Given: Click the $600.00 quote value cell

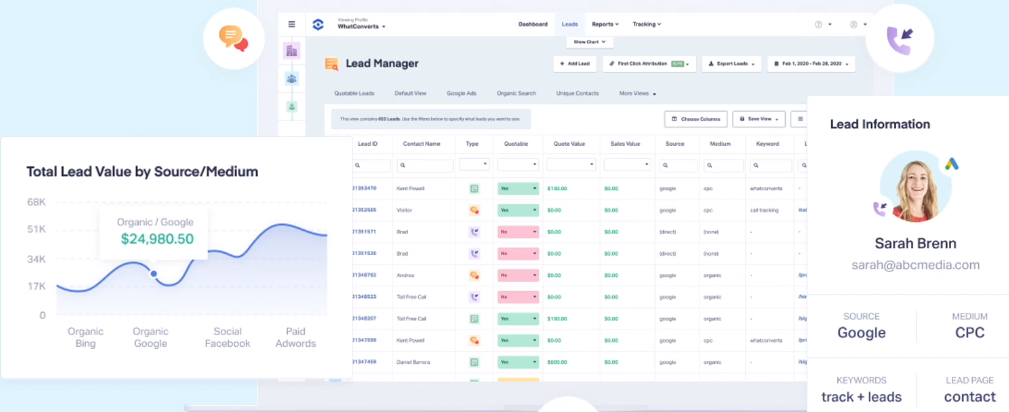Looking at the screenshot, I should [557, 362].
